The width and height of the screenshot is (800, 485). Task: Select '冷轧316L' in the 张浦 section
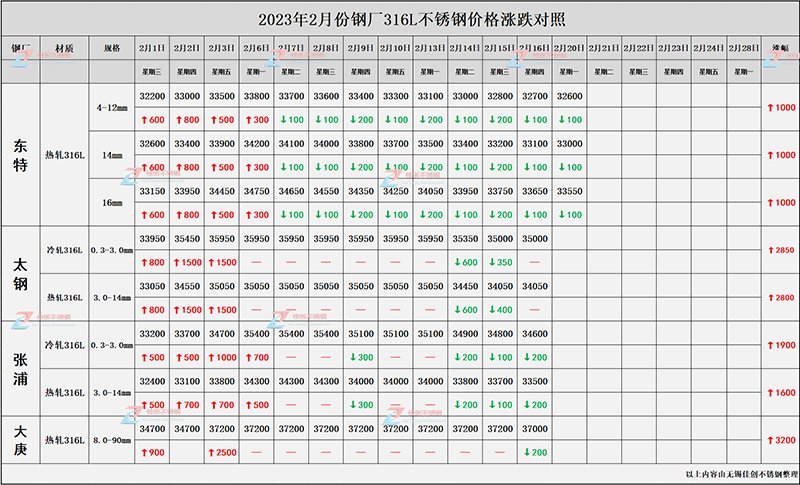(64, 345)
